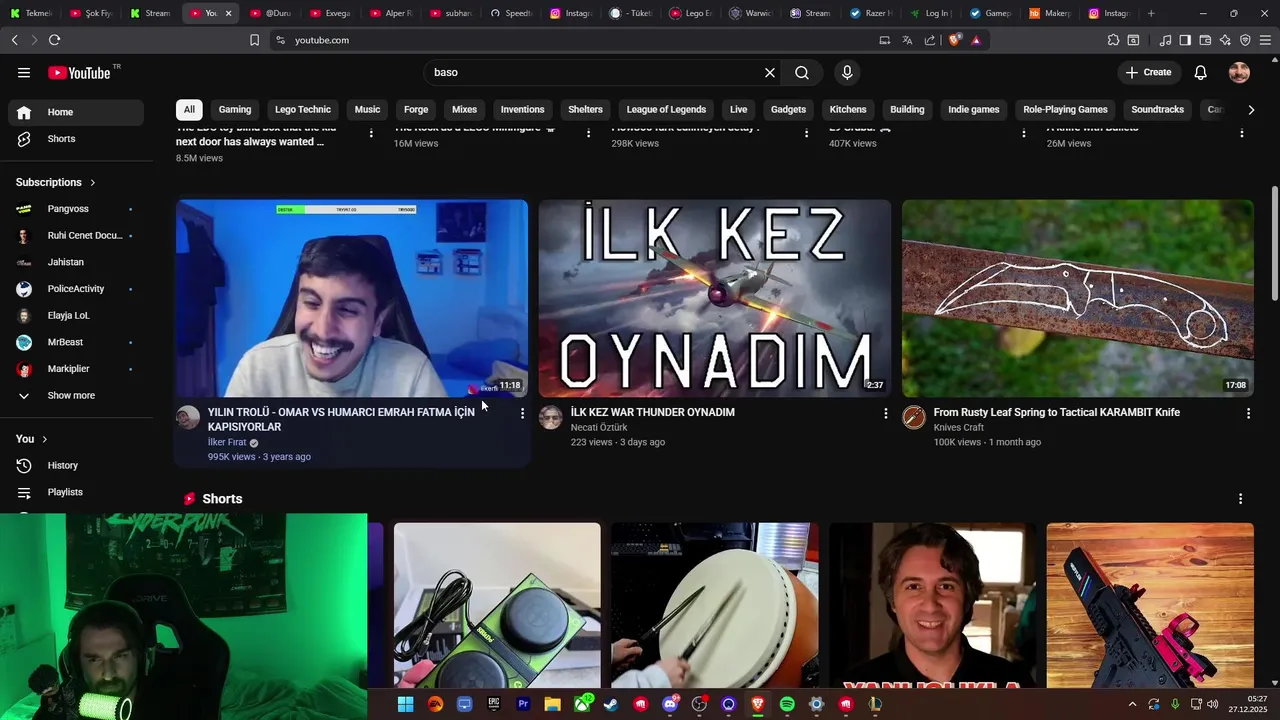Close the active YouTube tab

(228, 13)
